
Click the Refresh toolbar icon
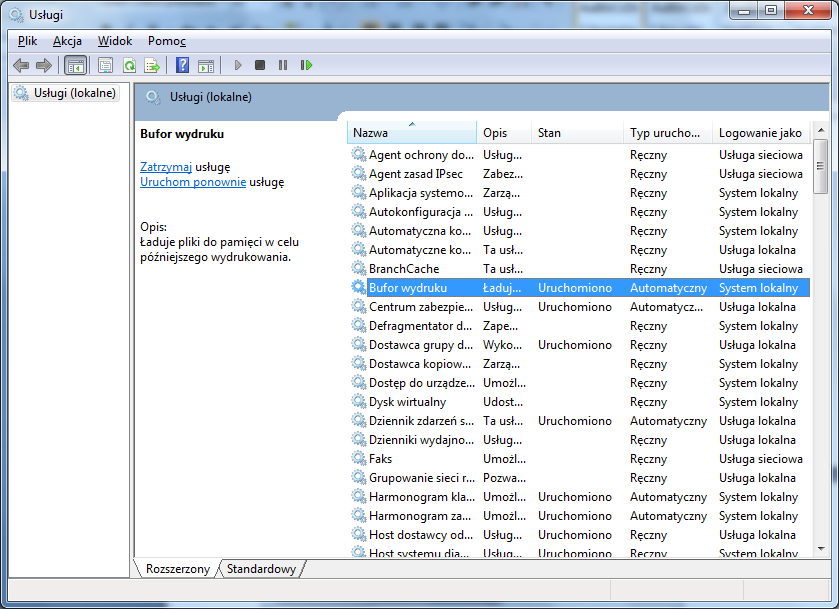[129, 65]
